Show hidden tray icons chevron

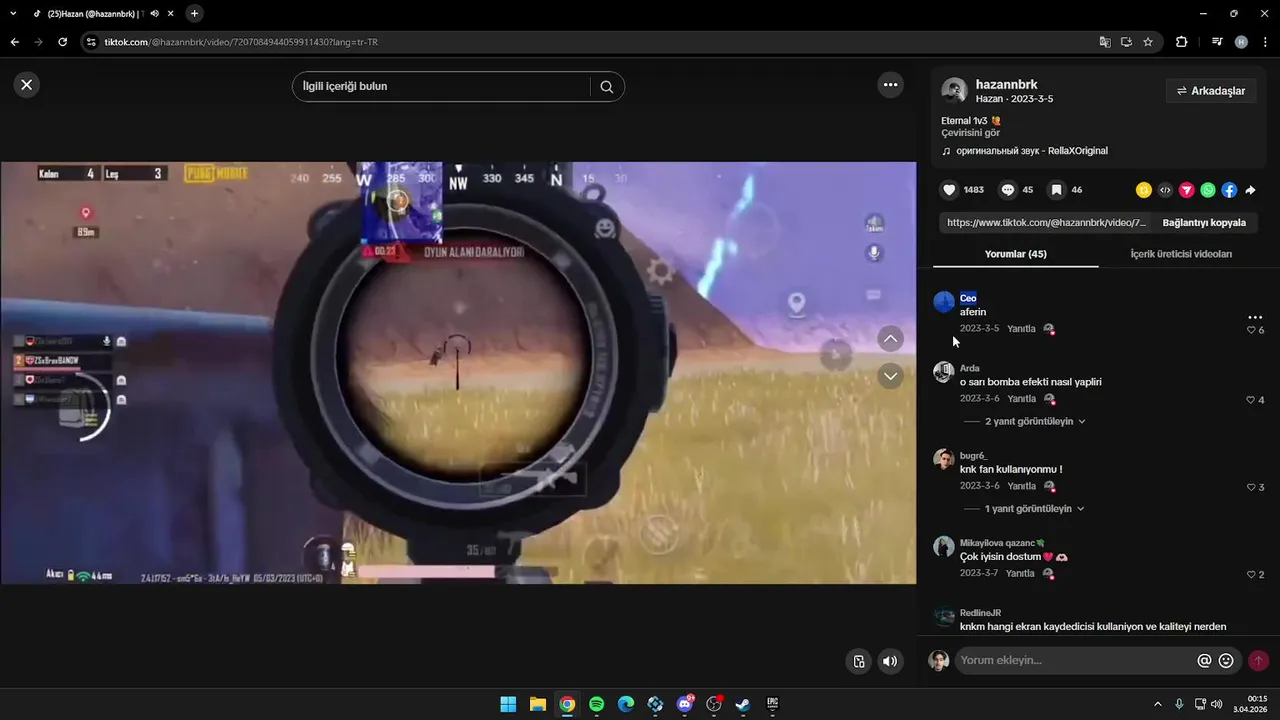point(1158,704)
